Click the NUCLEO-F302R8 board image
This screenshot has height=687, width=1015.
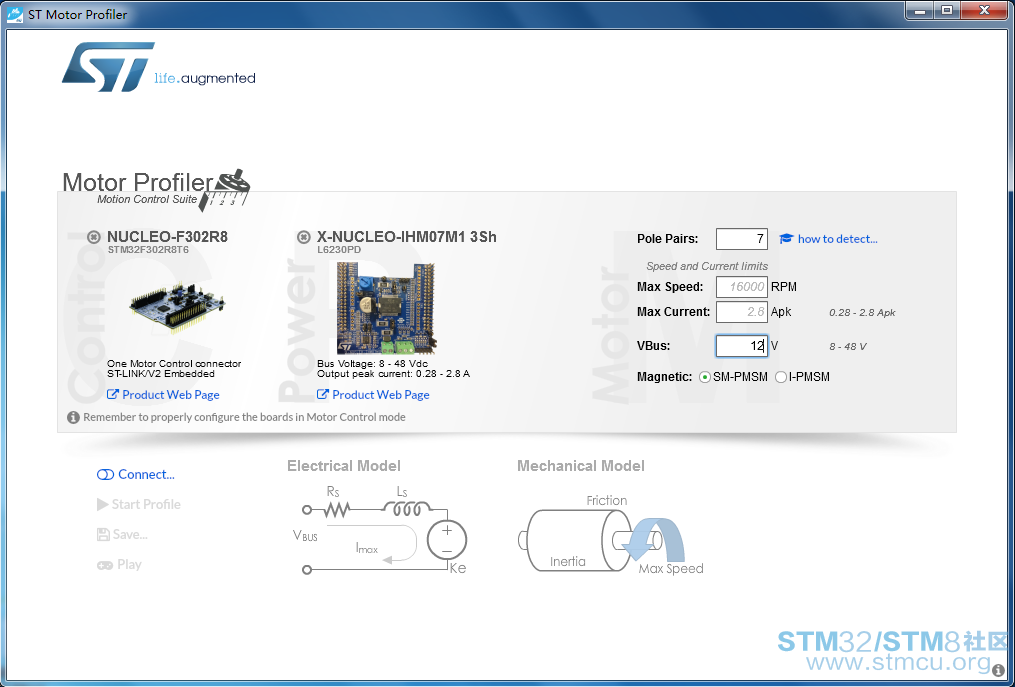[x=177, y=308]
